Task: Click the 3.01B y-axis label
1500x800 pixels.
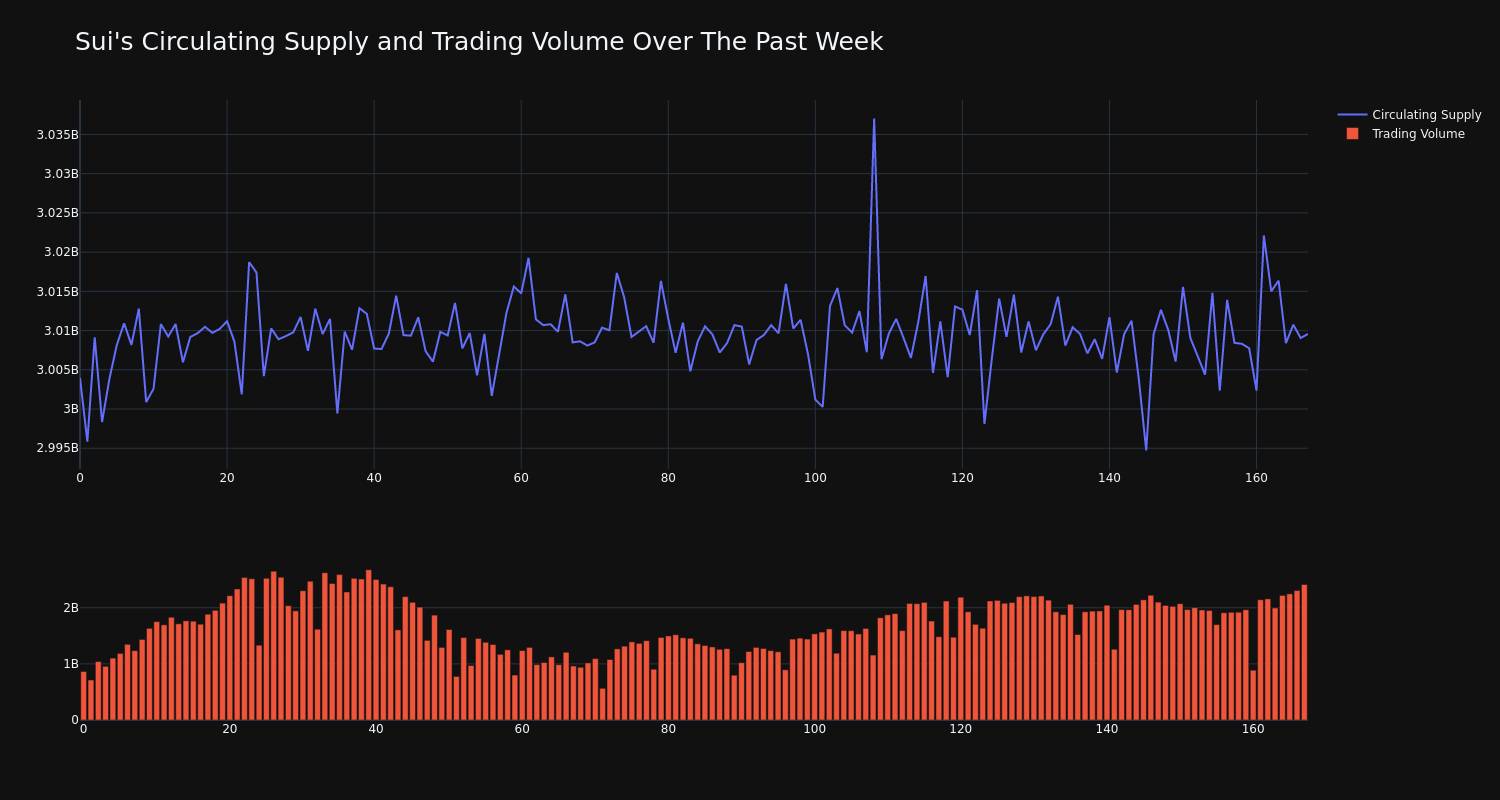Action: (61, 331)
